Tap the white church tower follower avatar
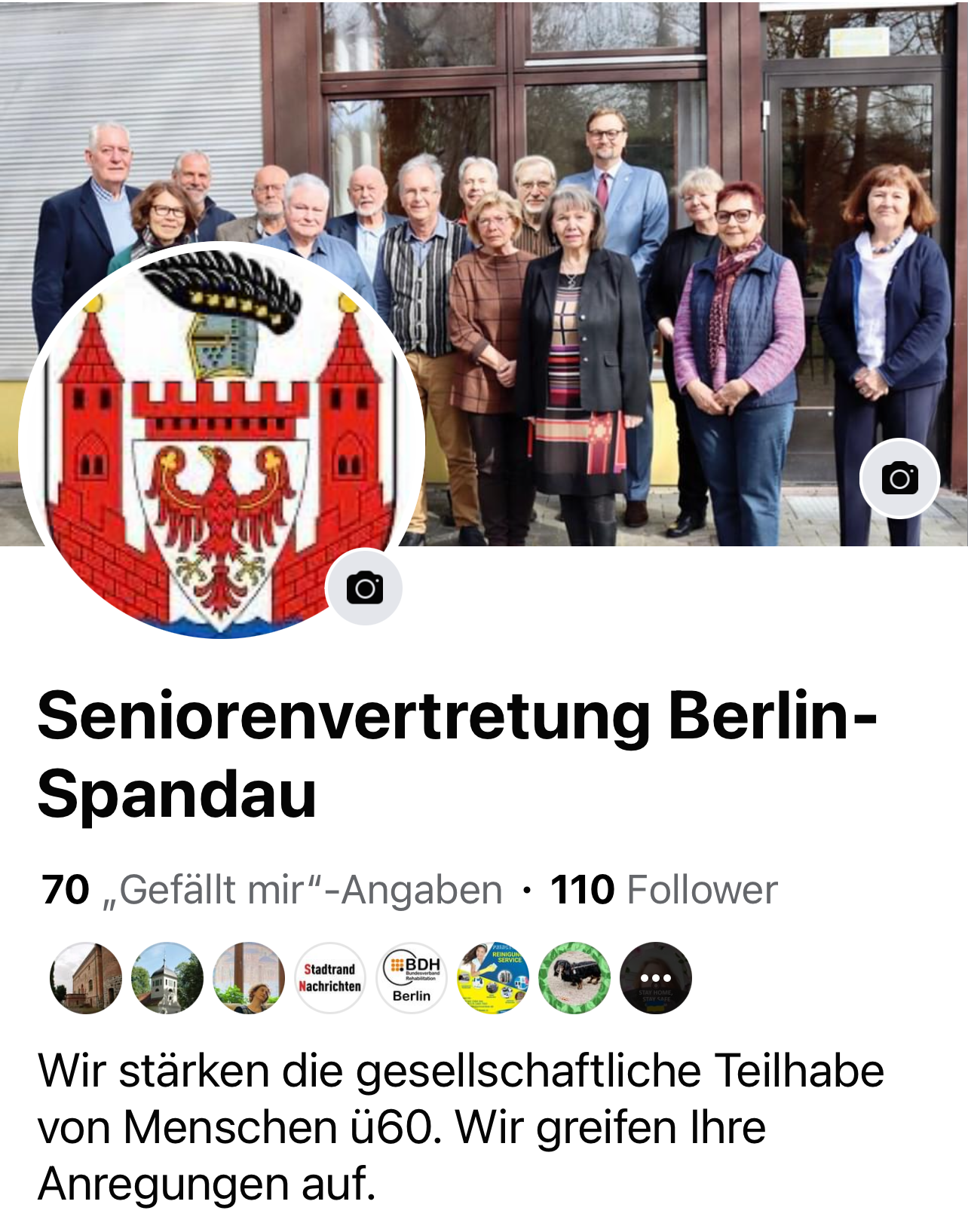The image size is (968, 1232). coord(167,978)
